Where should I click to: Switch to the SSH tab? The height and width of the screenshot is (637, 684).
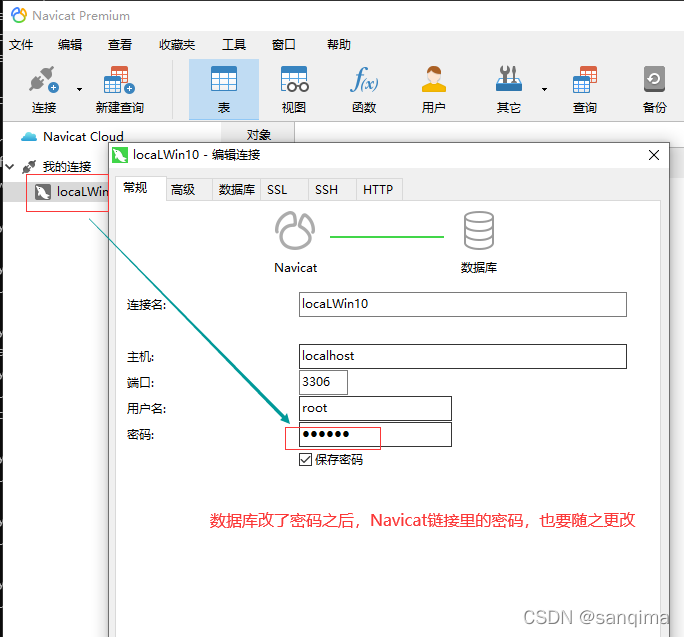pyautogui.click(x=332, y=189)
